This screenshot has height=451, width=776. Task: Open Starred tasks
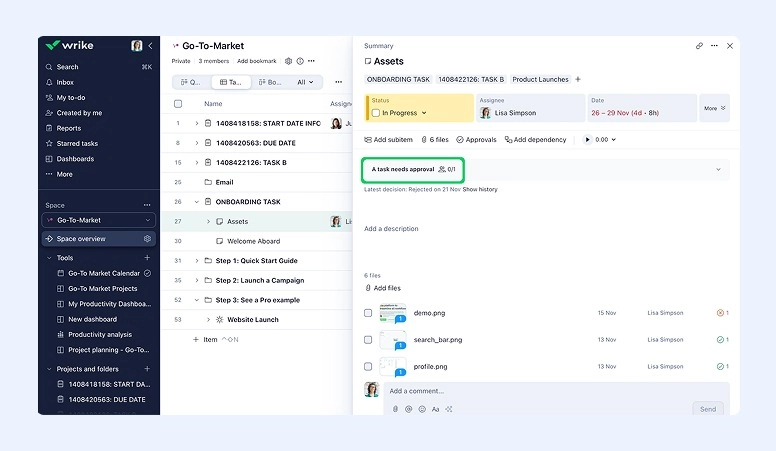(77, 144)
